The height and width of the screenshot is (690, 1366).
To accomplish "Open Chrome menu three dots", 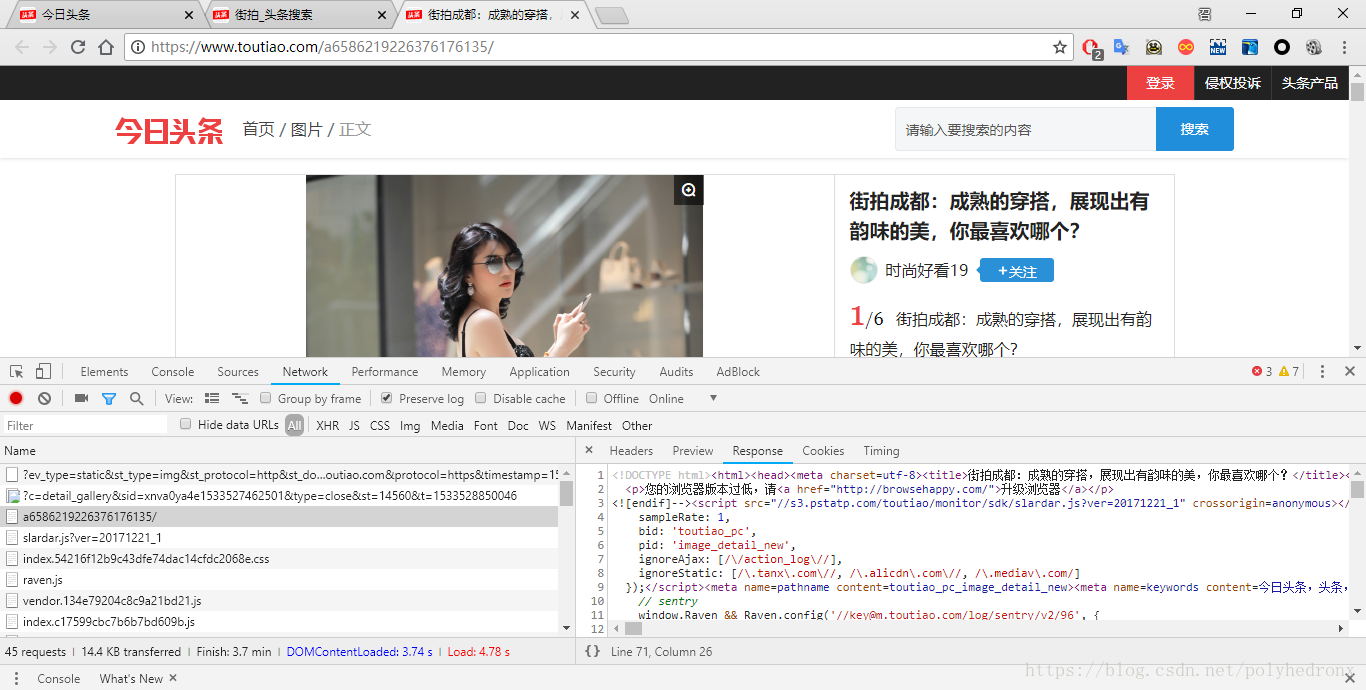I will tap(1345, 47).
